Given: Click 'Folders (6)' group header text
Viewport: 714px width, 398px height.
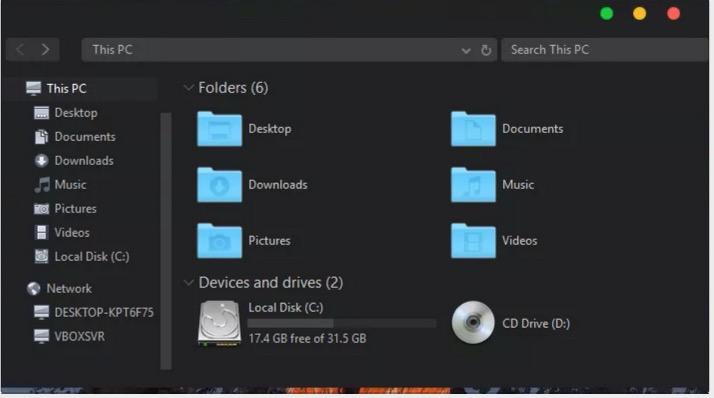Looking at the screenshot, I should [234, 87].
